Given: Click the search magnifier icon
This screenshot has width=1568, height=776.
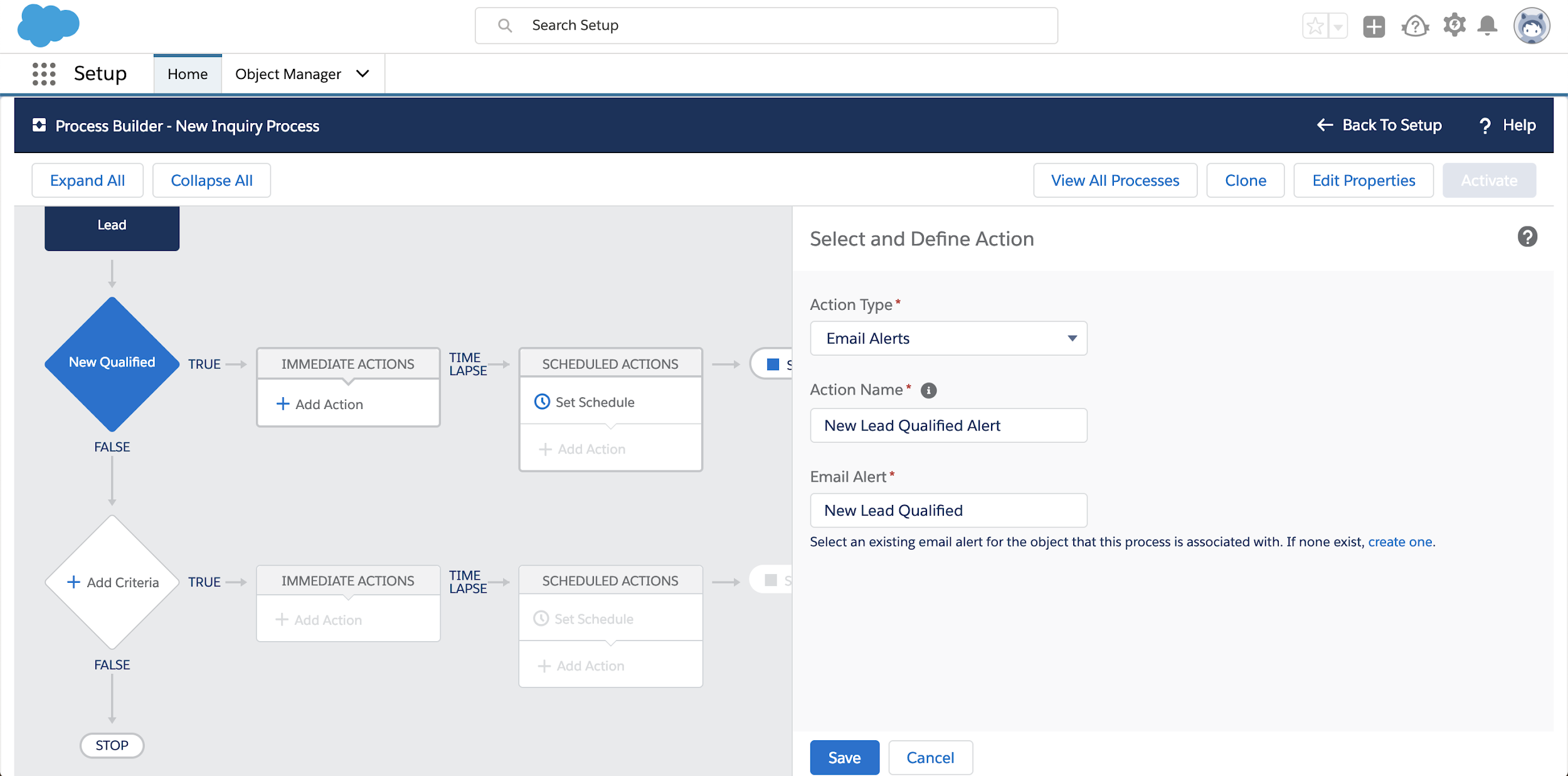Looking at the screenshot, I should pos(505,26).
